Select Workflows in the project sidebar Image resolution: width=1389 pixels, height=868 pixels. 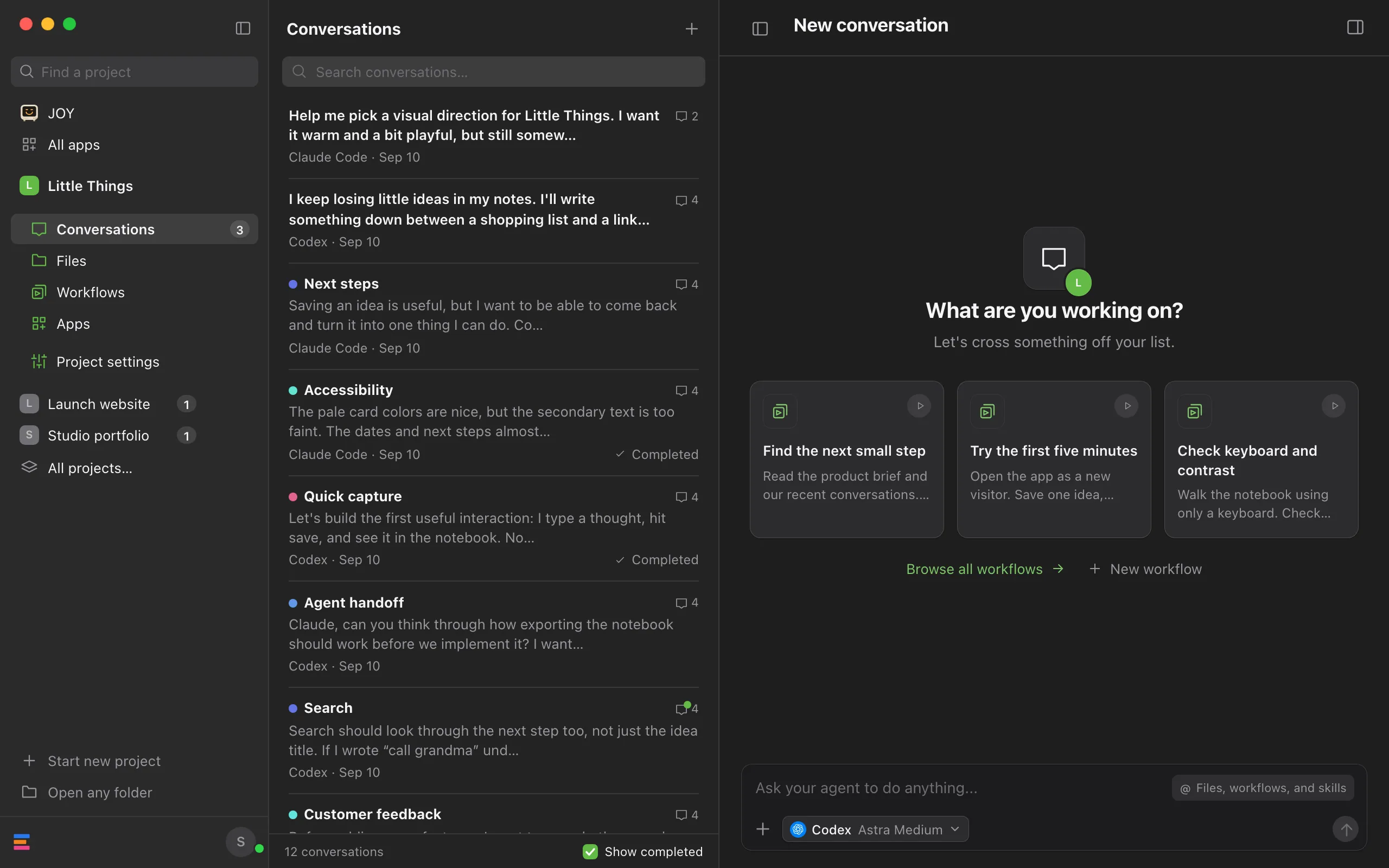[x=135, y=292]
